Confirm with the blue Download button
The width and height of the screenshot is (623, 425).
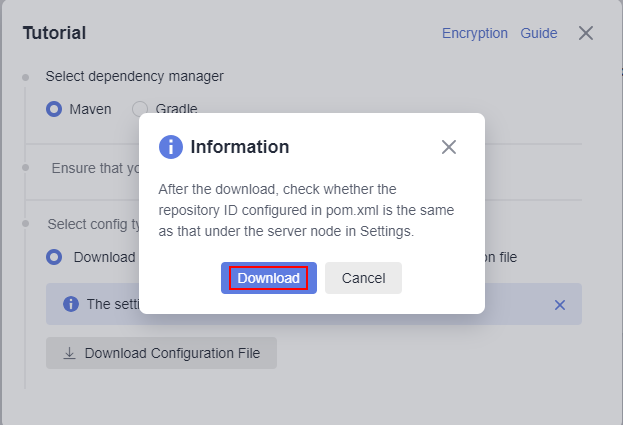[269, 278]
